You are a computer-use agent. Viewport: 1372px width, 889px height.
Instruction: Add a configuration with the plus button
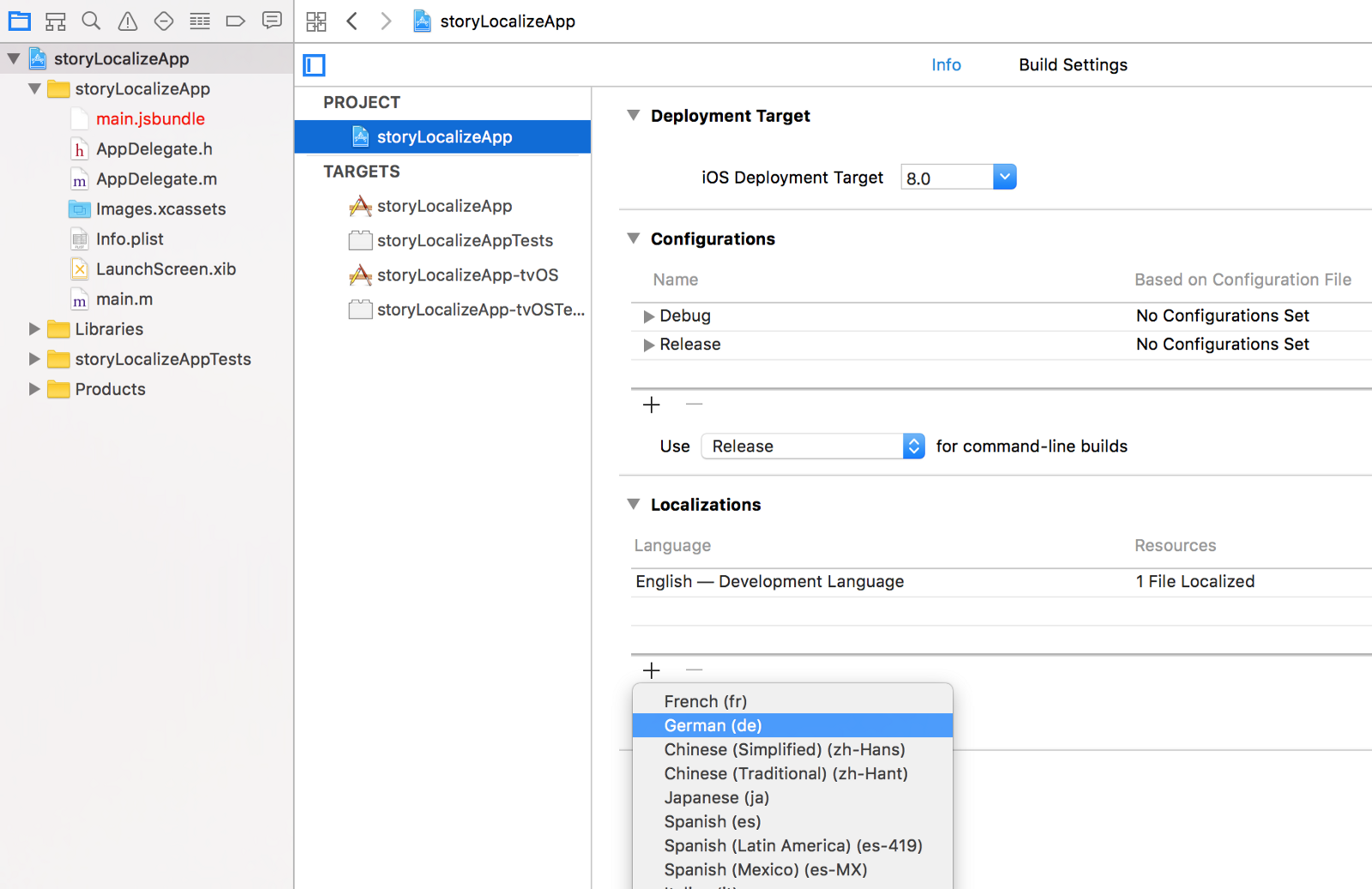tap(652, 405)
